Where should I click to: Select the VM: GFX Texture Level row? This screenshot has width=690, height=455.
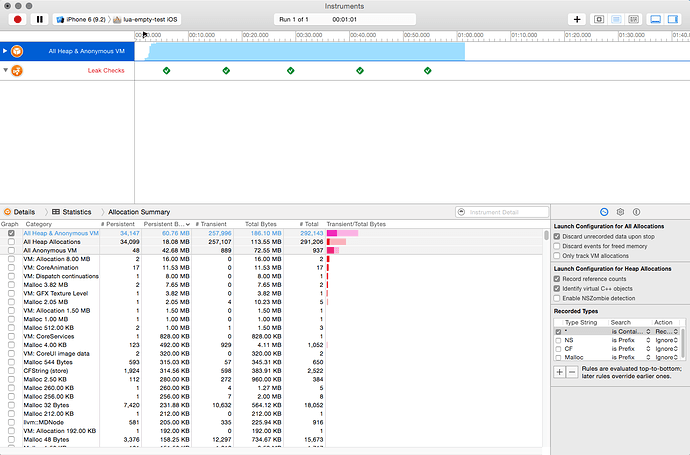pos(271,294)
